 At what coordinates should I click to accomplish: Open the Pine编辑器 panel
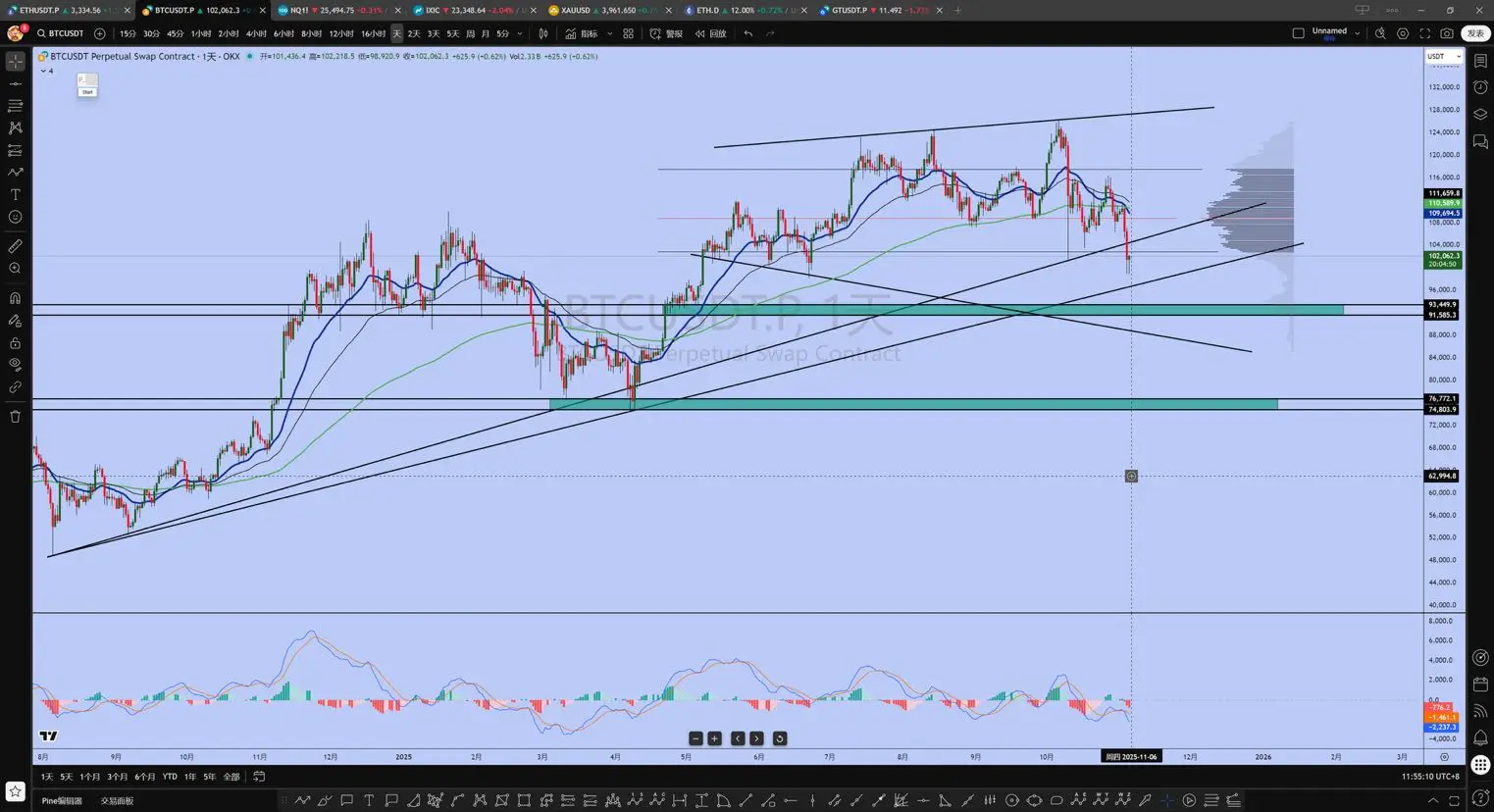(x=62, y=801)
